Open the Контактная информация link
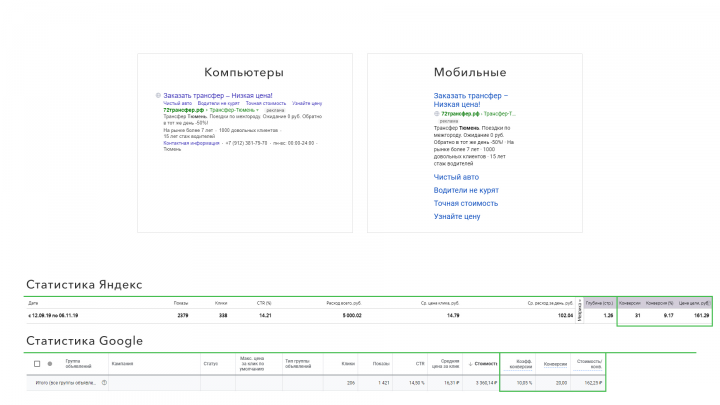Image resolution: width=720 pixels, height=405 pixels. tap(191, 143)
